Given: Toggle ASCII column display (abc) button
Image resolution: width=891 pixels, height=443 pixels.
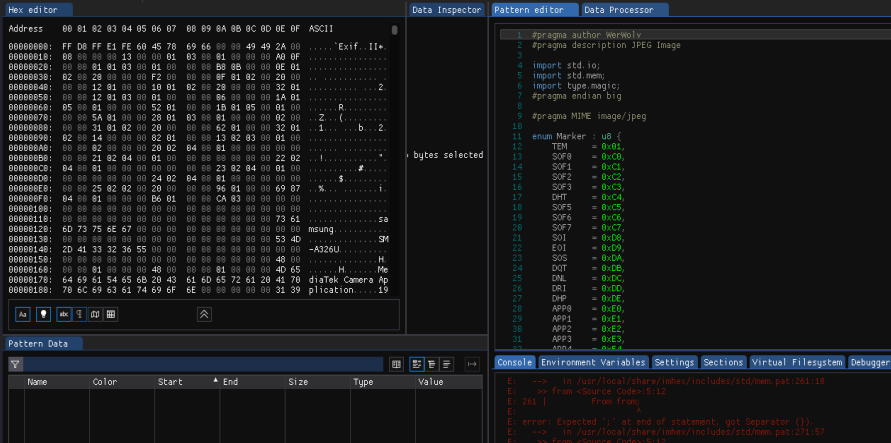Looking at the screenshot, I should coord(64,314).
